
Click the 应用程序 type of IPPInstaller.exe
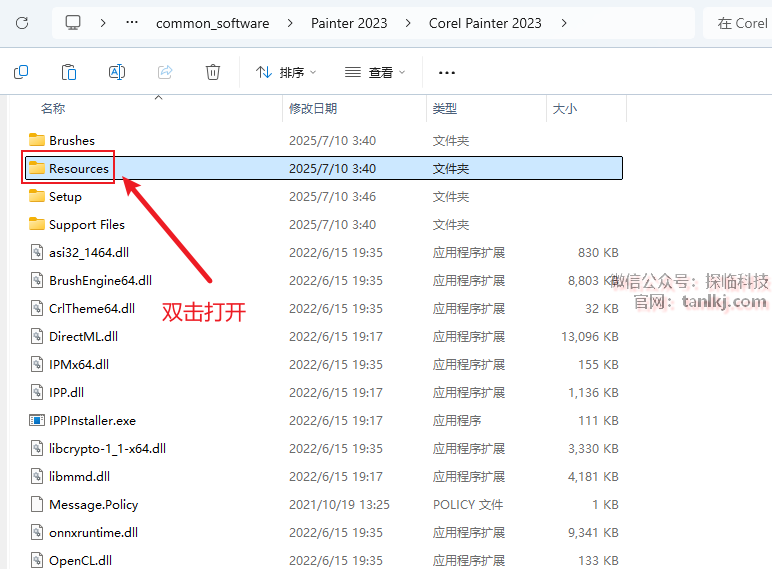[457, 421]
